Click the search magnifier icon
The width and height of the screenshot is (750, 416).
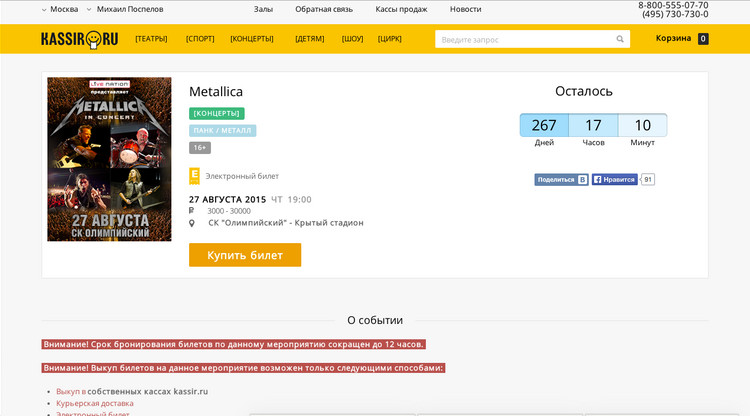tap(621, 39)
